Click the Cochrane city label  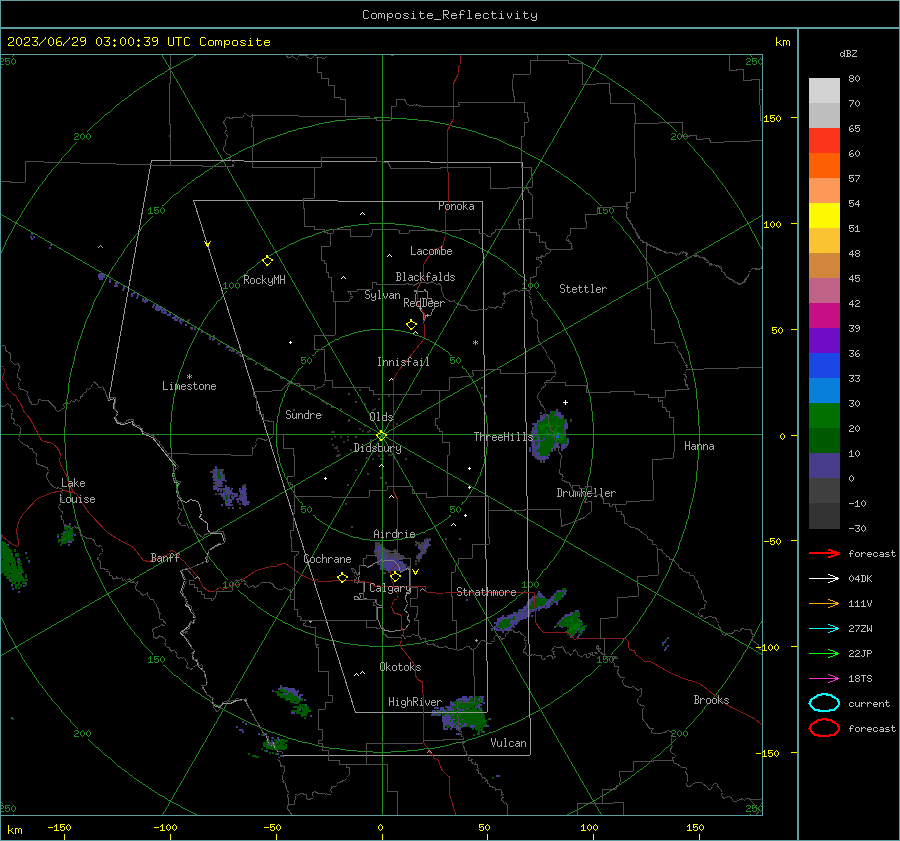(x=327, y=559)
